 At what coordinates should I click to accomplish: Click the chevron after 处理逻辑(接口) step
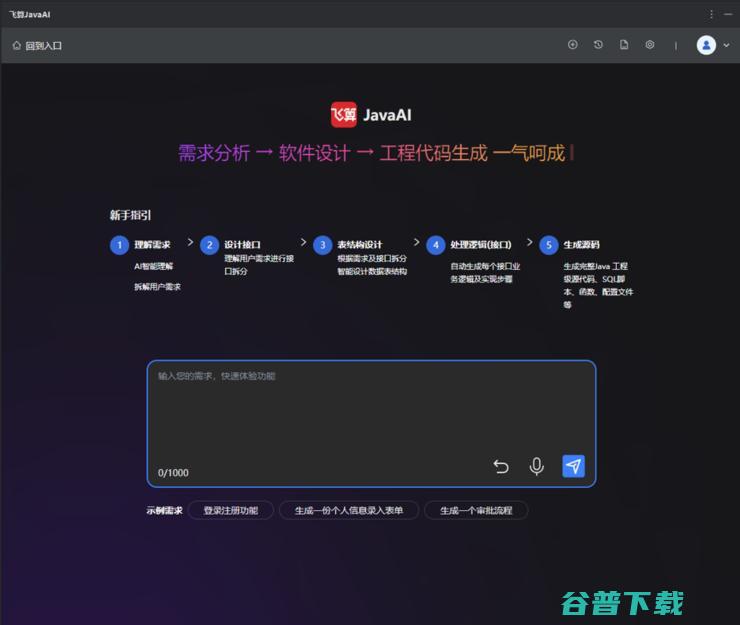click(x=530, y=242)
